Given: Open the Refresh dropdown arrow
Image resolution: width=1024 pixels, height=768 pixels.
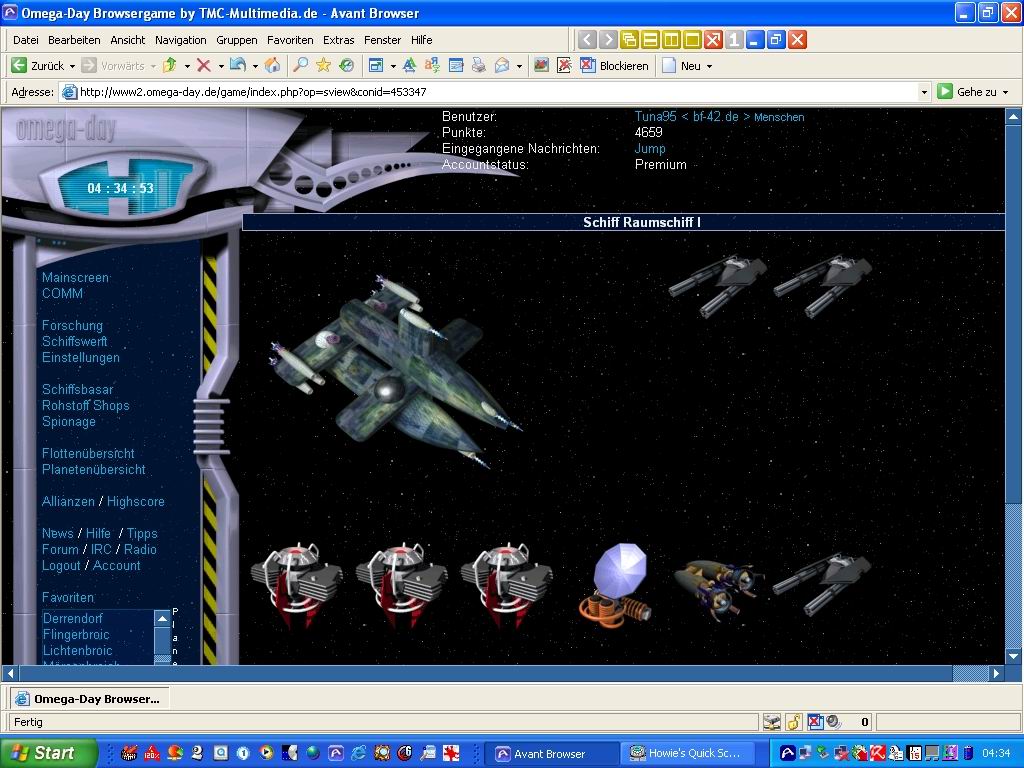Looking at the screenshot, I should [255, 66].
